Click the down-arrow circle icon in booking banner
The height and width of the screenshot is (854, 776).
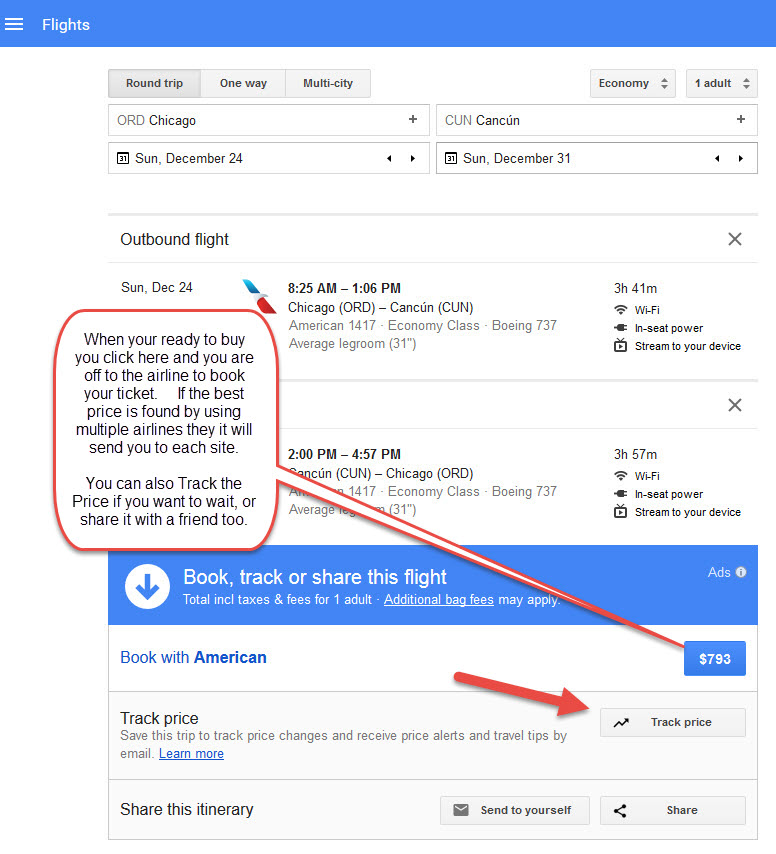pyautogui.click(x=147, y=586)
